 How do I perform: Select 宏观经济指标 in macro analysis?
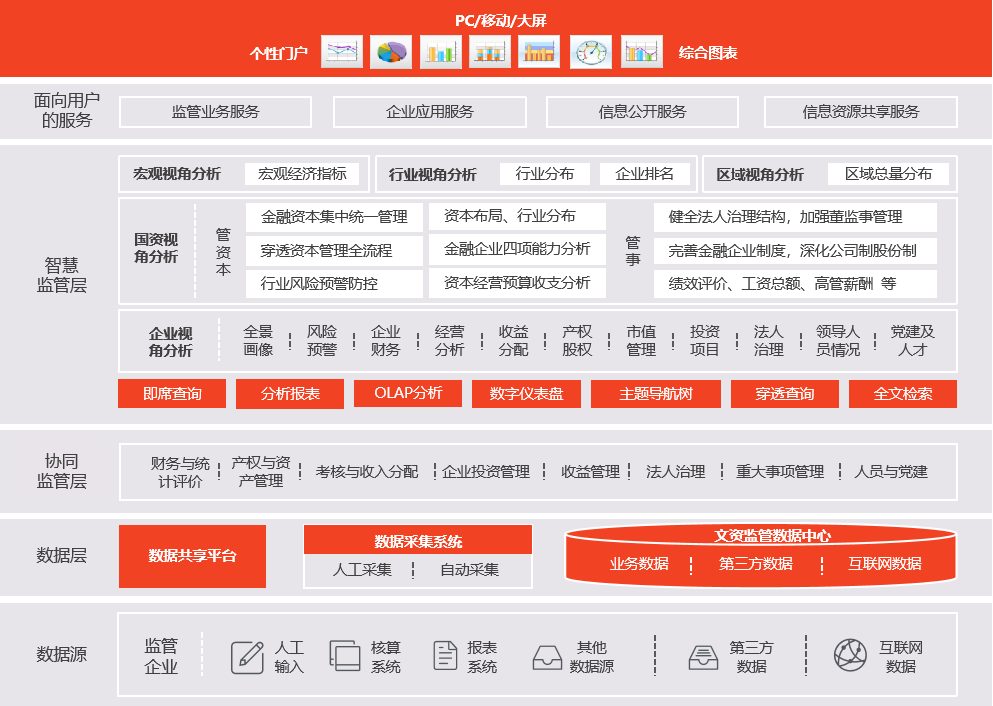coord(301,174)
